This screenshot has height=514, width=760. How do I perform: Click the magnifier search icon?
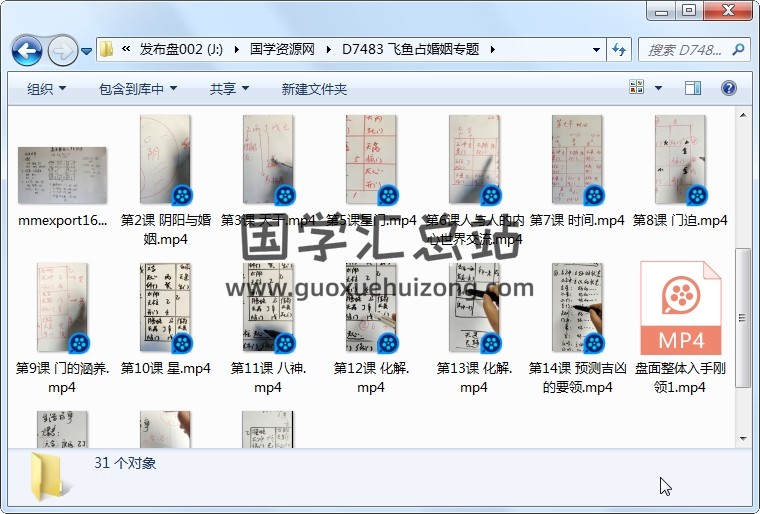[739, 49]
